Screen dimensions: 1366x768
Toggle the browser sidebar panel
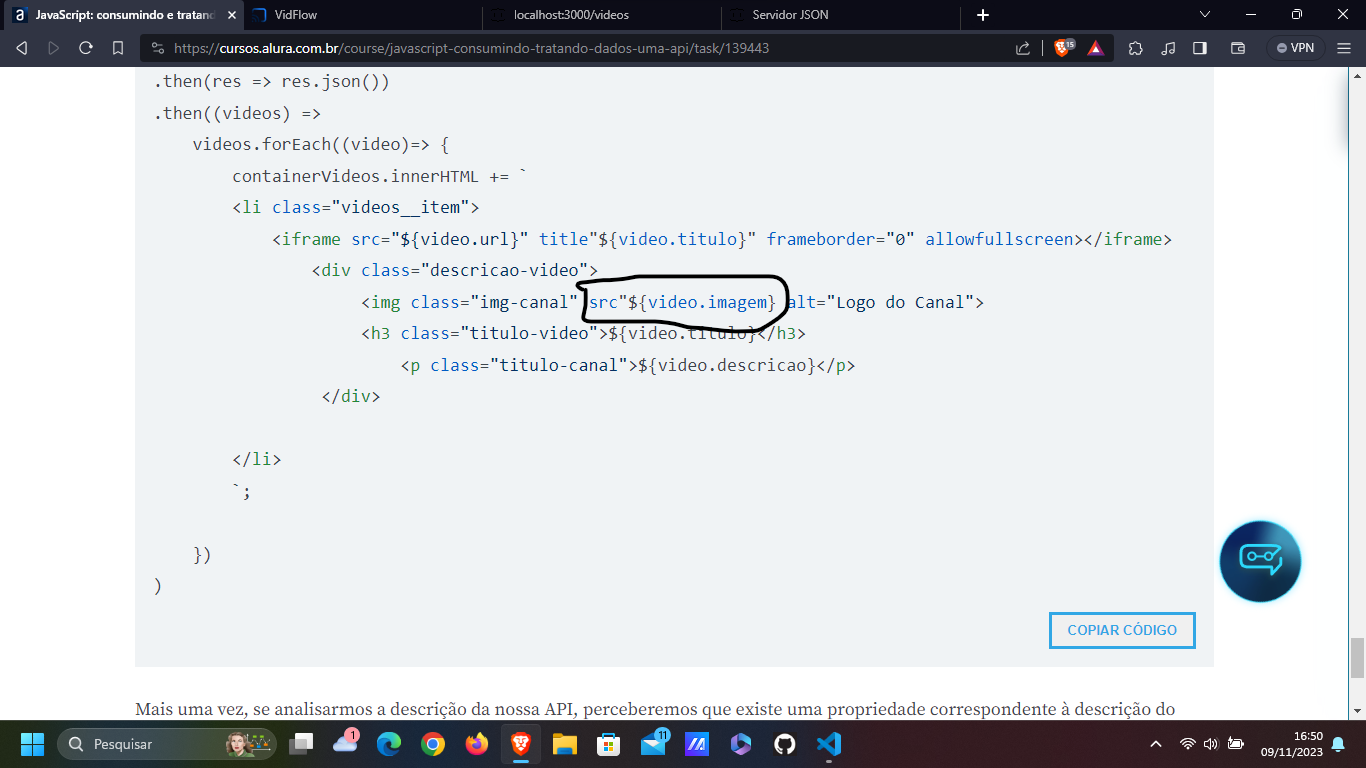click(1200, 48)
